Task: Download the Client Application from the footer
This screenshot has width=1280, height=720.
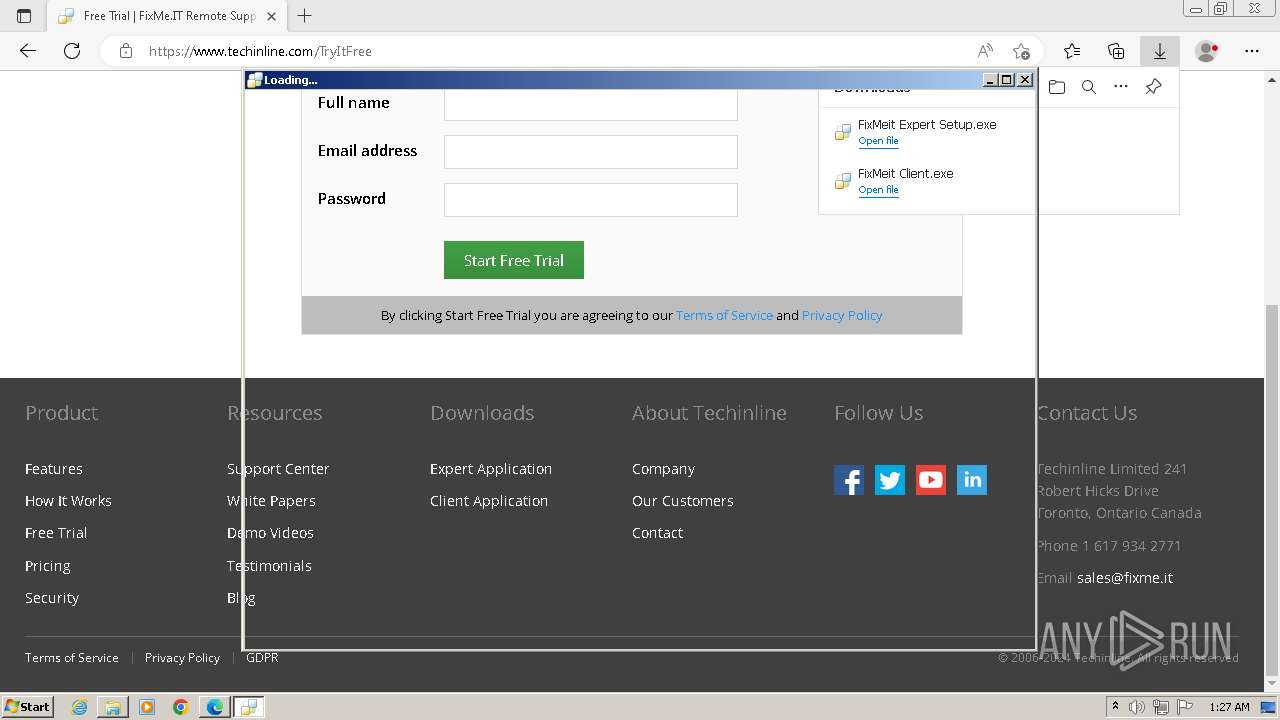Action: pos(489,501)
